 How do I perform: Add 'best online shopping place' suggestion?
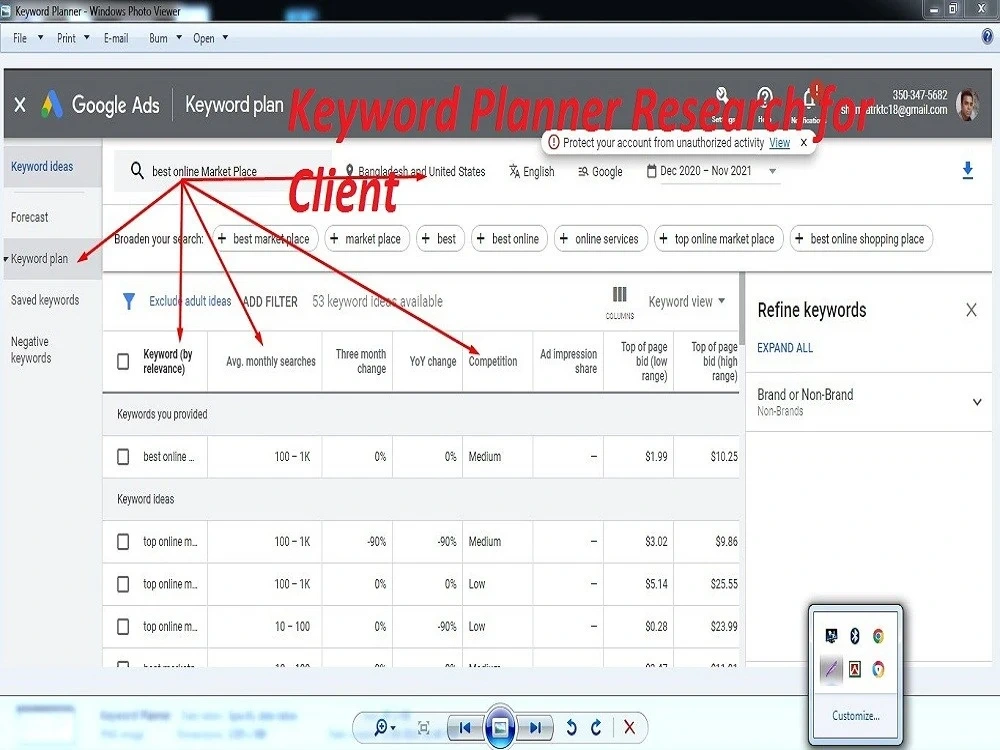[861, 239]
